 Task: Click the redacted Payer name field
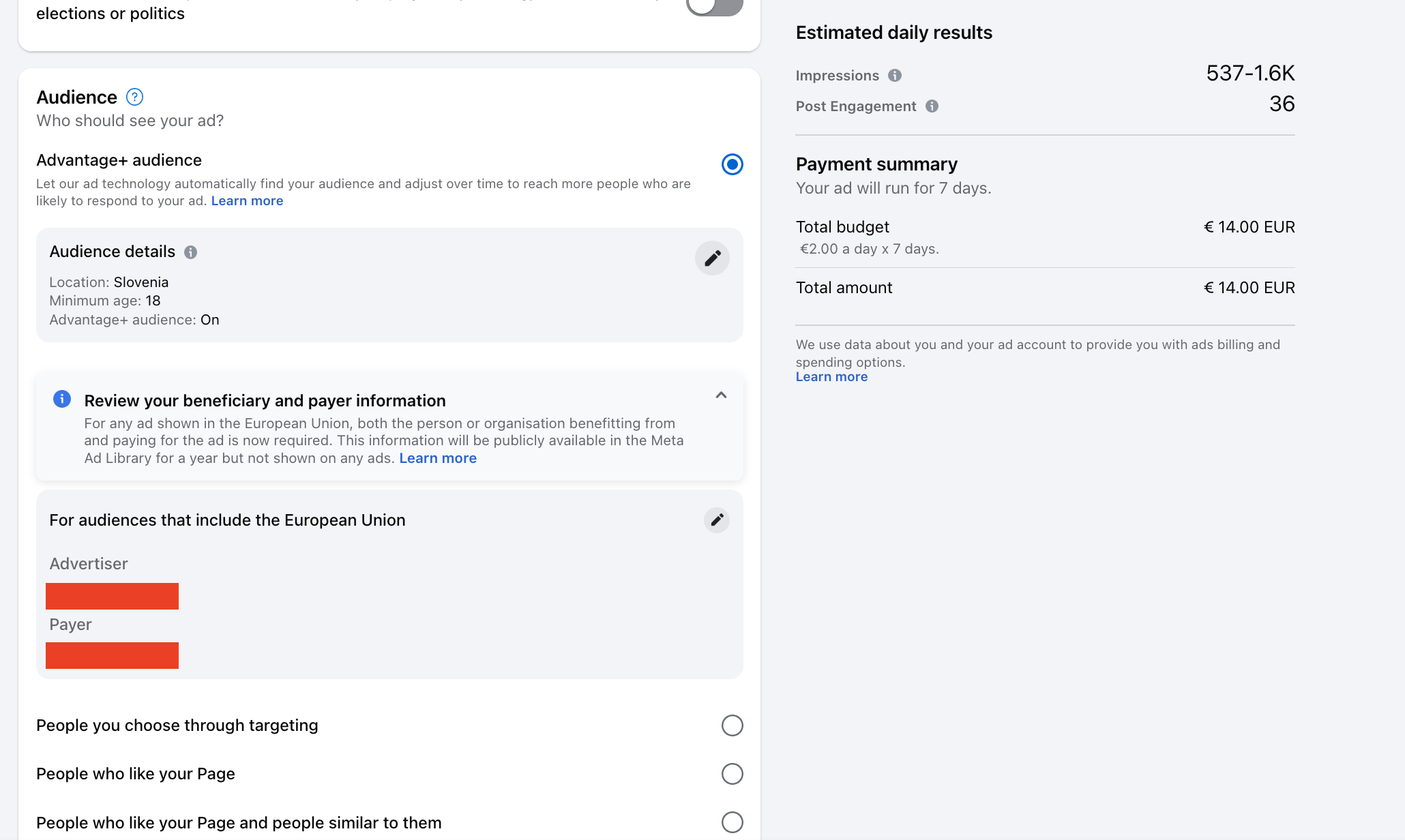(x=112, y=655)
